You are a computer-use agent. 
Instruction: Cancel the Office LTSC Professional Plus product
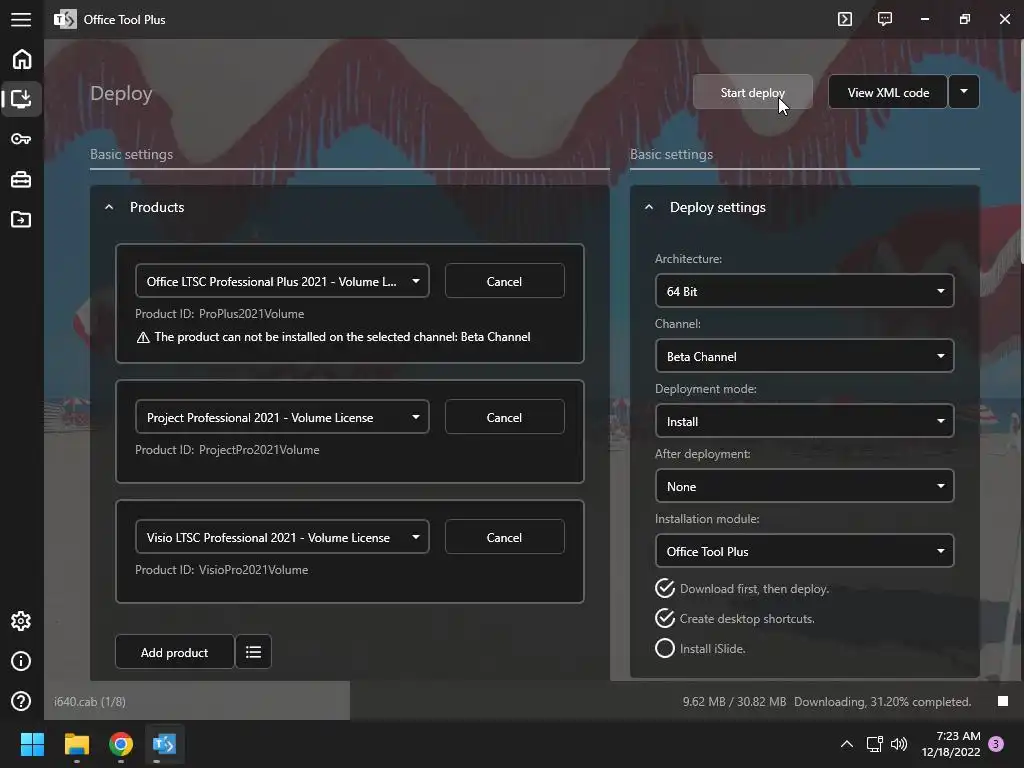pyautogui.click(x=504, y=281)
